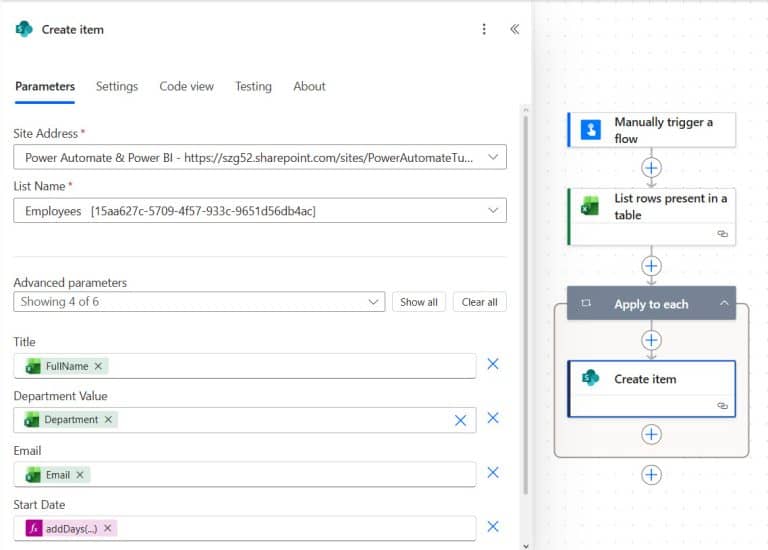Click the Excel icon on List rows card

click(590, 206)
